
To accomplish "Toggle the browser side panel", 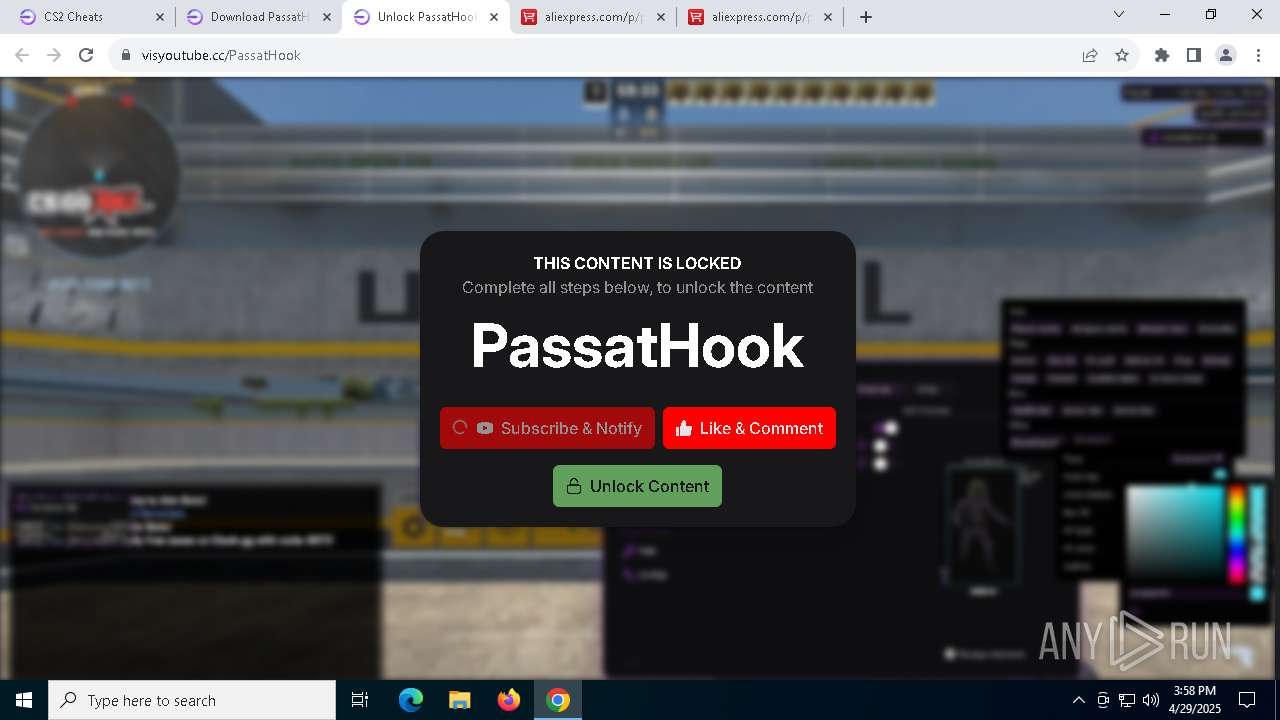I will [x=1194, y=55].
